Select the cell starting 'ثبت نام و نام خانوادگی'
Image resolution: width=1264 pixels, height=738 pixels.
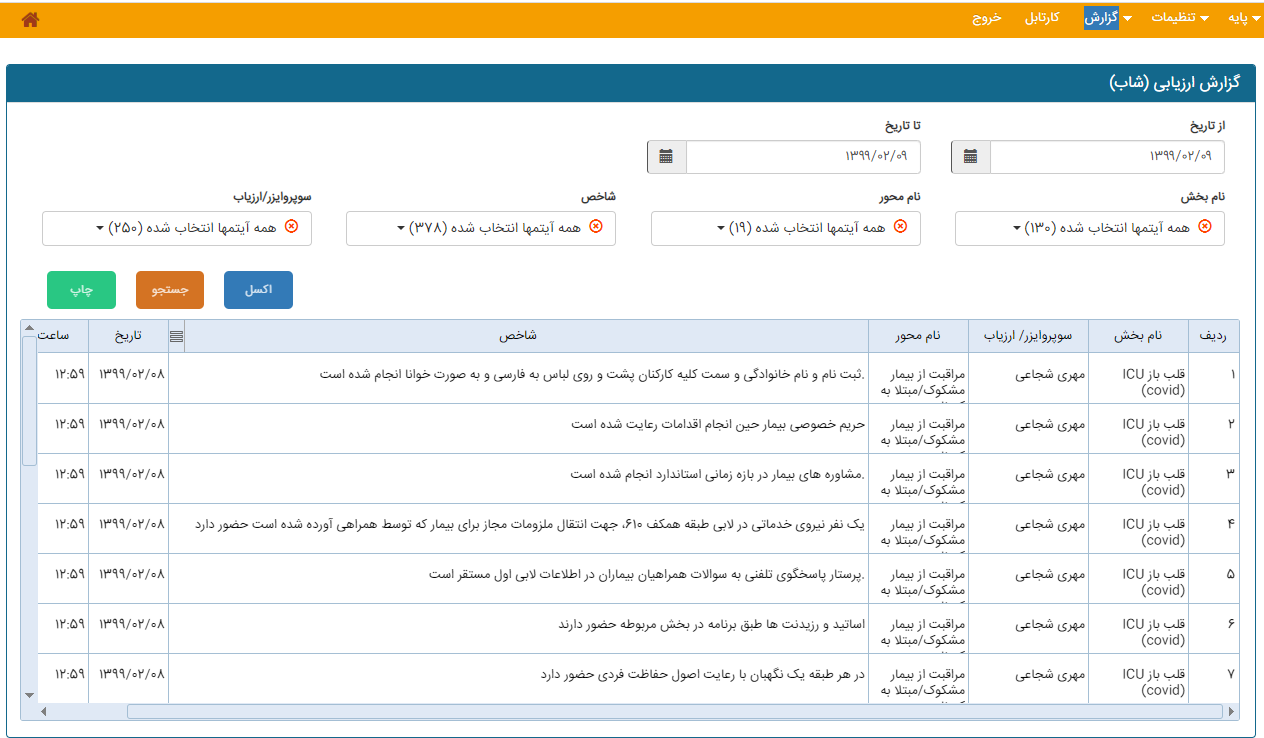(518, 378)
